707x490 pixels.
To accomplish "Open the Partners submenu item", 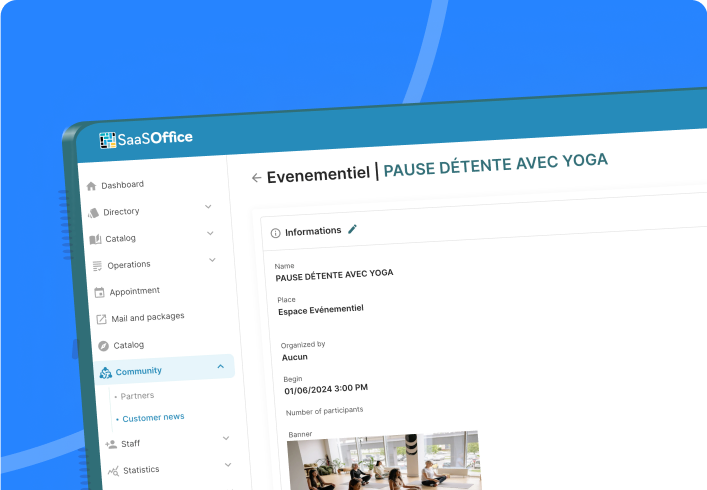I will [137, 396].
